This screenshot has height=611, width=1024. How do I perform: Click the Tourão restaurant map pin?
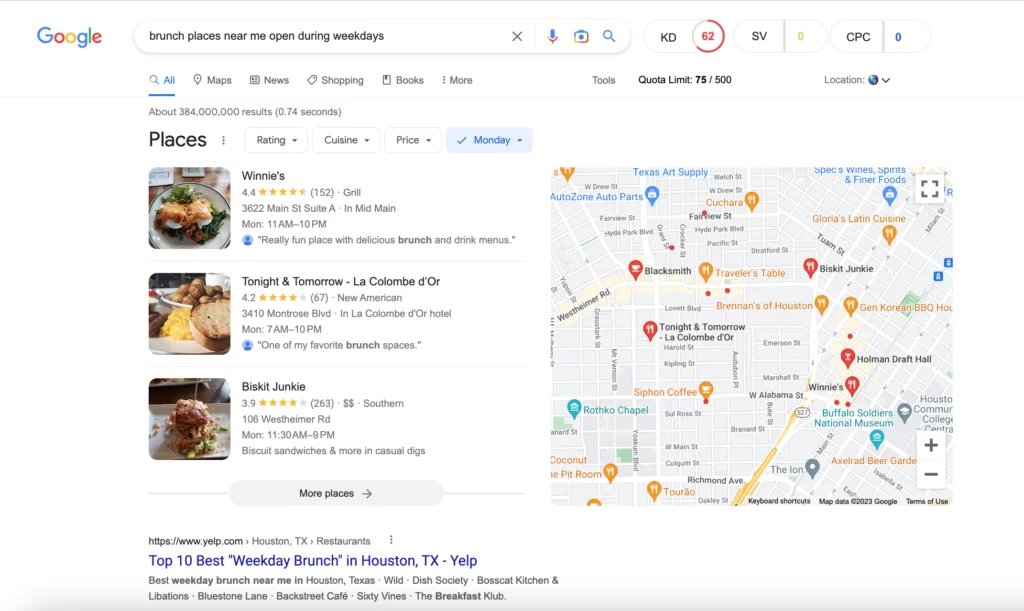pyautogui.click(x=654, y=490)
